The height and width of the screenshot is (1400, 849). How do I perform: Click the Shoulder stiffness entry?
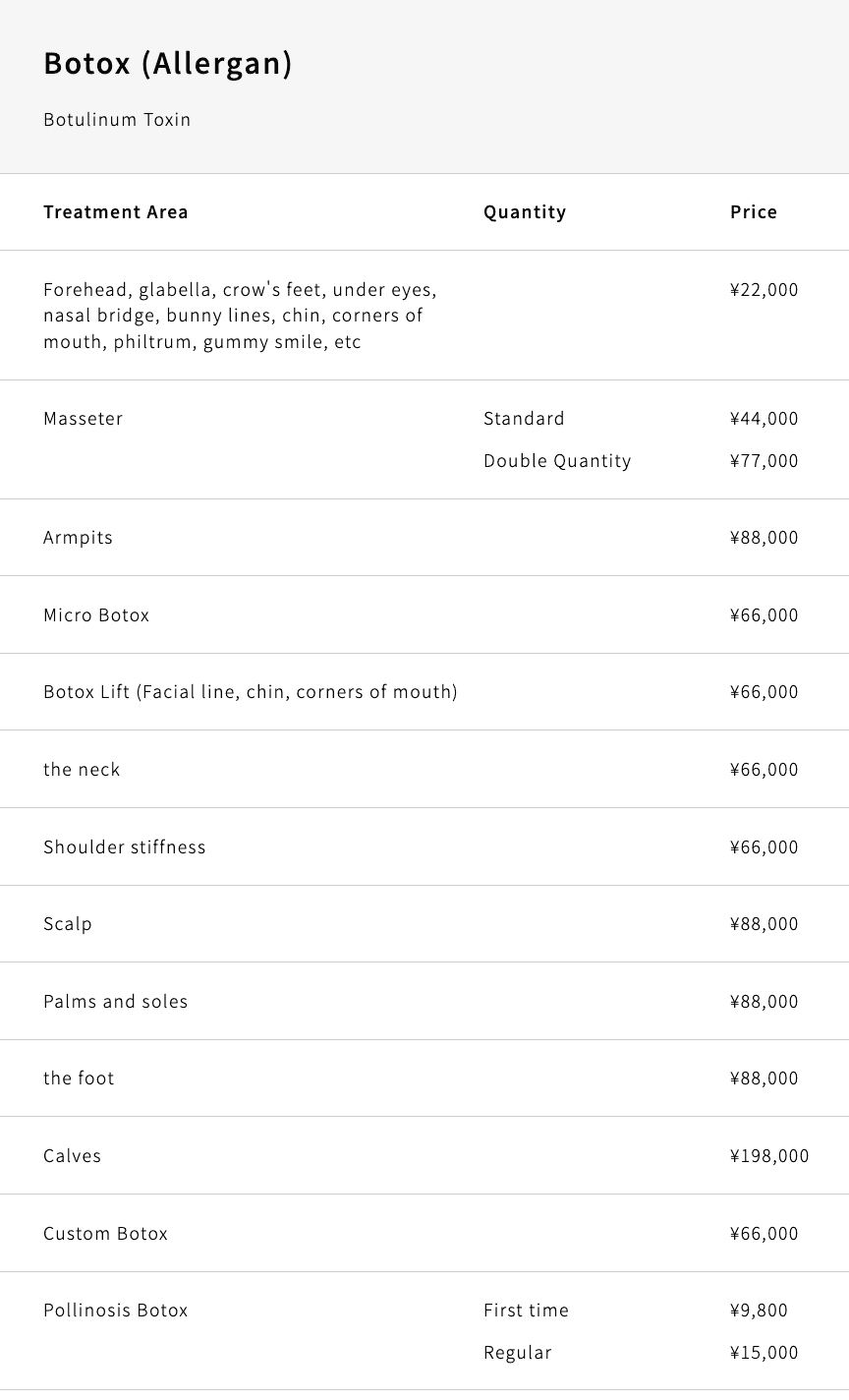point(125,847)
